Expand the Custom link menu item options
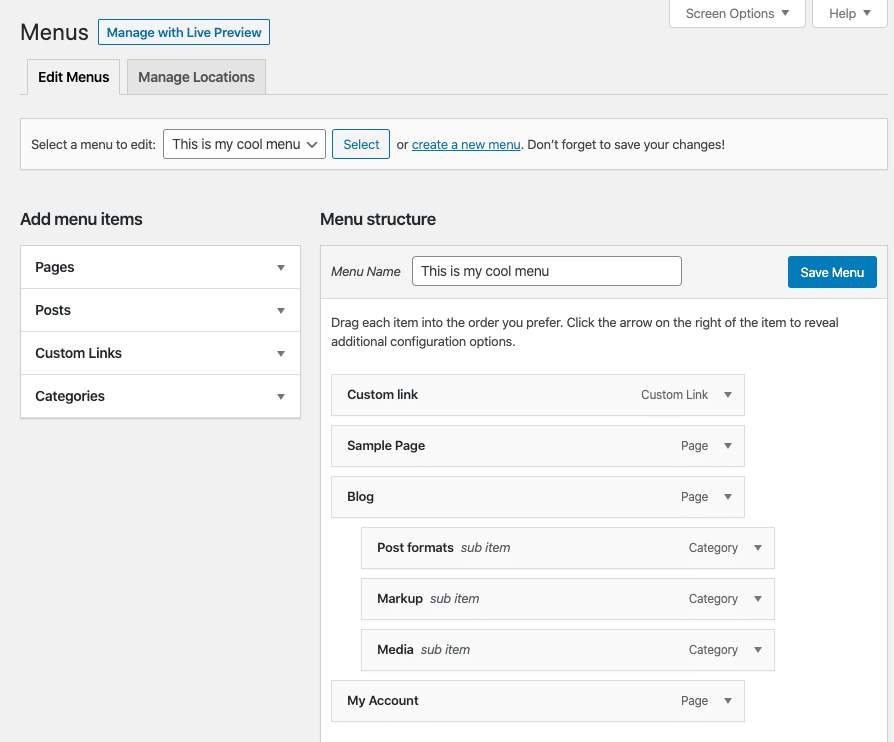The height and width of the screenshot is (742, 894). coord(729,395)
